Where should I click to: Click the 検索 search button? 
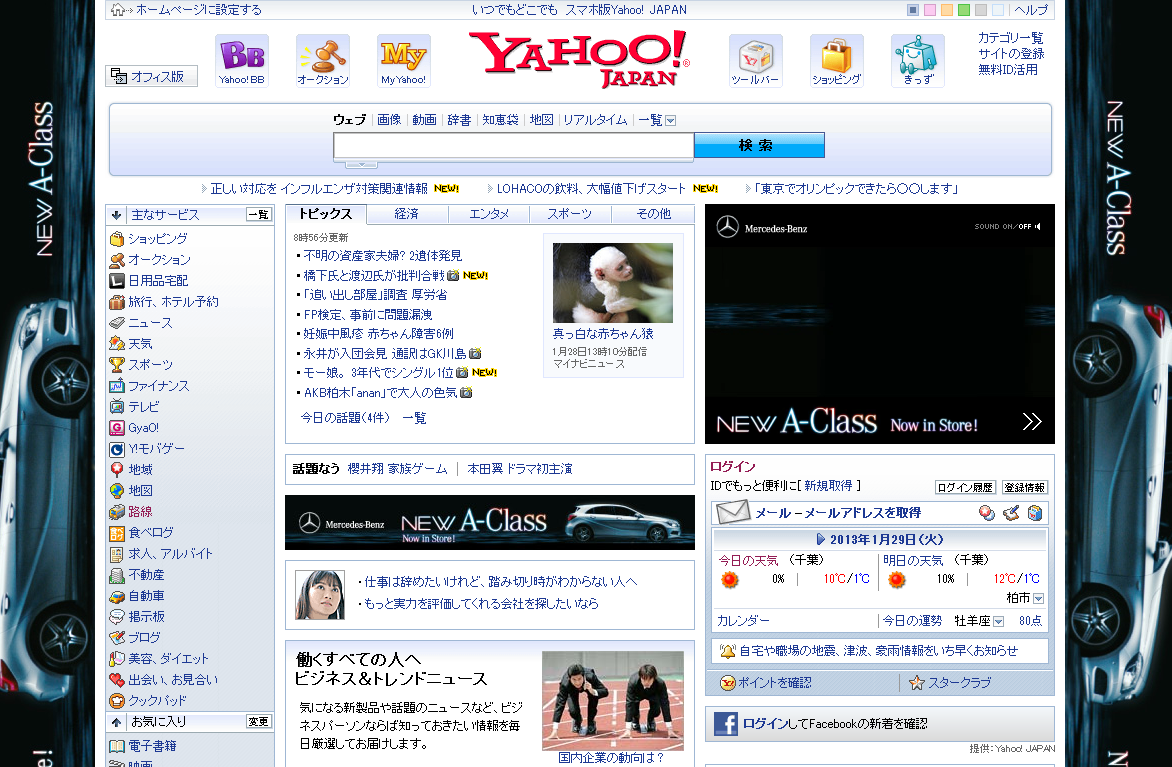click(759, 145)
